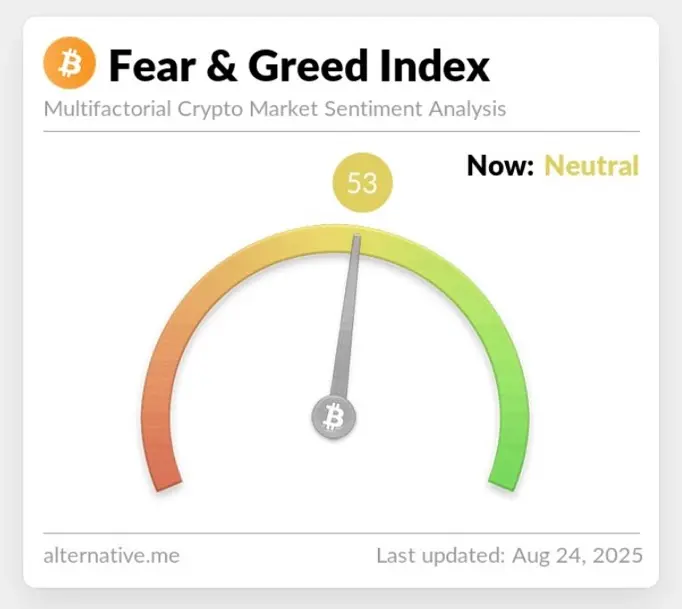
Task: Click the Aug 24, 2025 date
Action: [577, 556]
